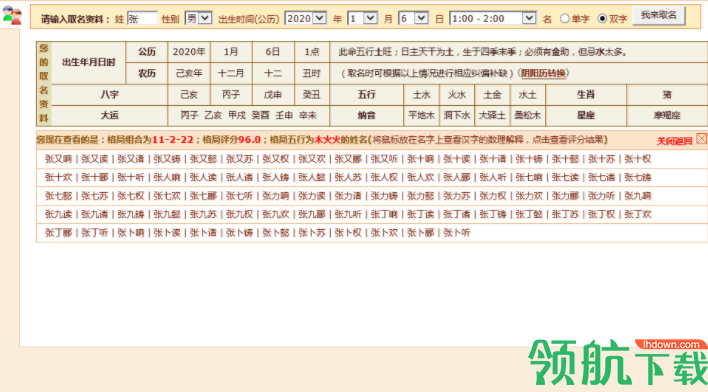Click the 摩羯座 constellation cell
Image resolution: width=708 pixels, height=392 pixels.
[x=667, y=116]
